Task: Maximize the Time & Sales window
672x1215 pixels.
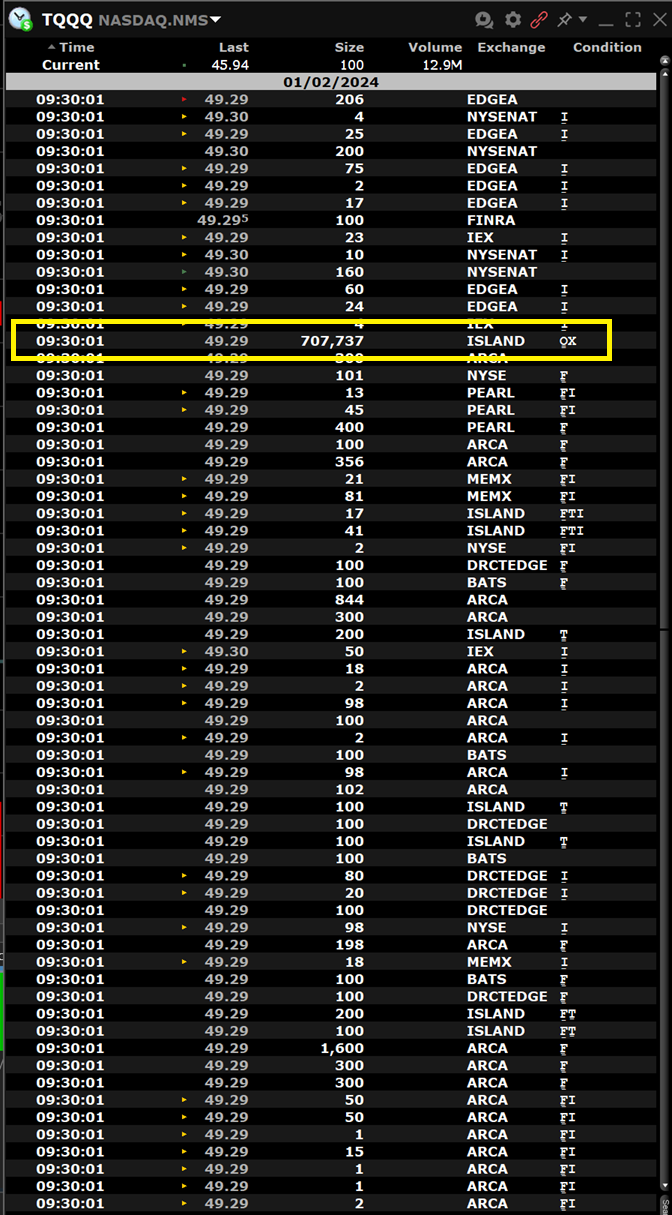Action: pyautogui.click(x=632, y=20)
